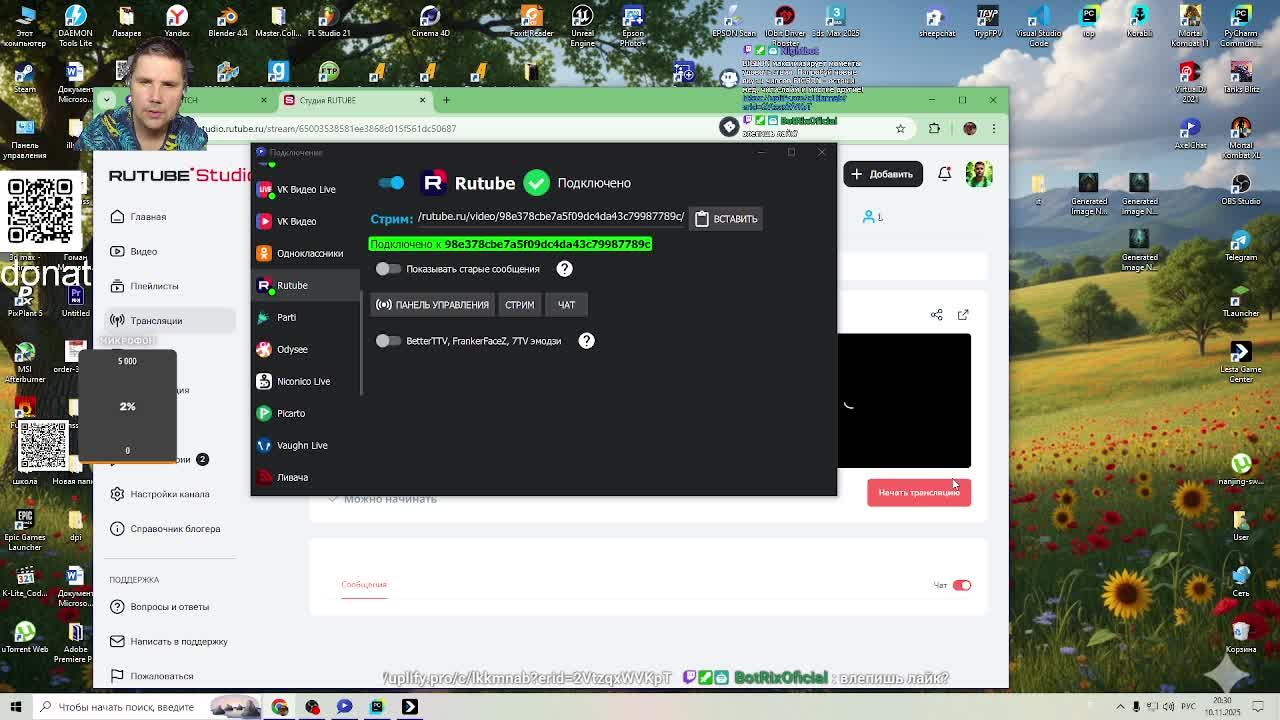Open OBS Studio desktop icon

(x=1241, y=187)
